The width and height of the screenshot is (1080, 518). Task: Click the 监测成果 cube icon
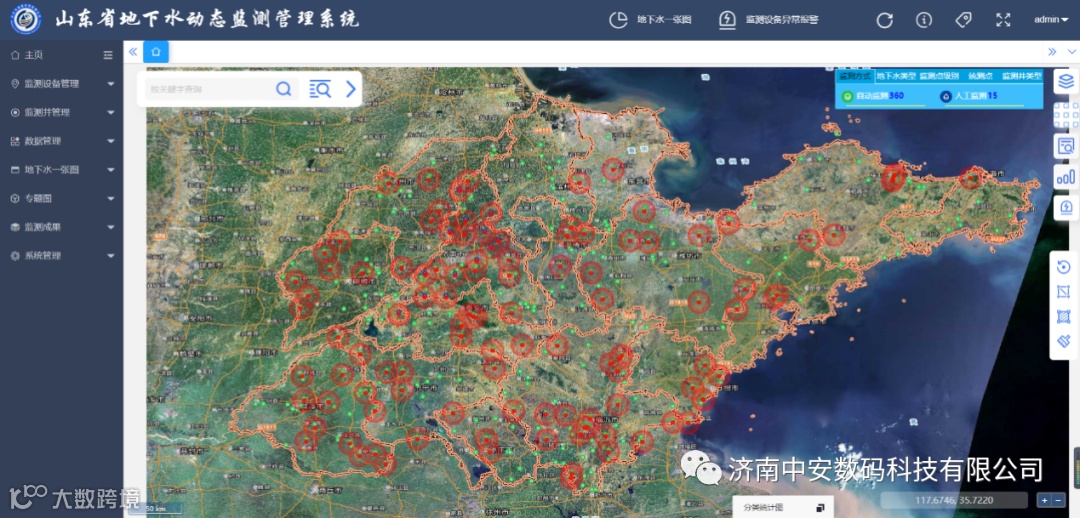tap(15, 227)
